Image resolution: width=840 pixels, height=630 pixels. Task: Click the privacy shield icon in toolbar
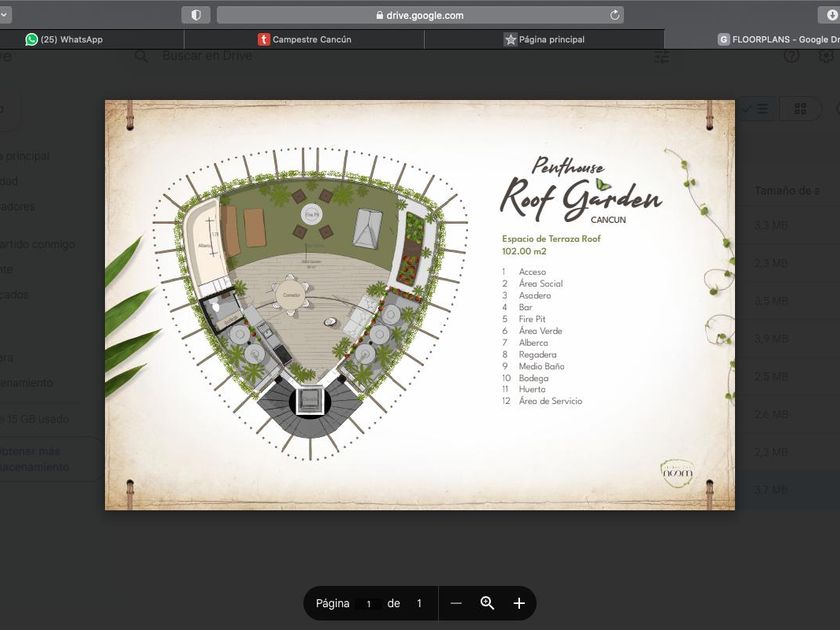click(196, 15)
